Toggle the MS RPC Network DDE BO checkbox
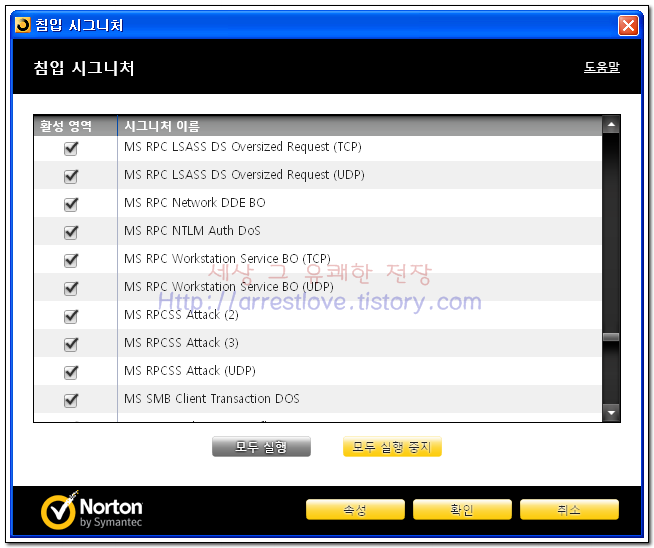The width and height of the screenshot is (654, 548). coord(71,204)
